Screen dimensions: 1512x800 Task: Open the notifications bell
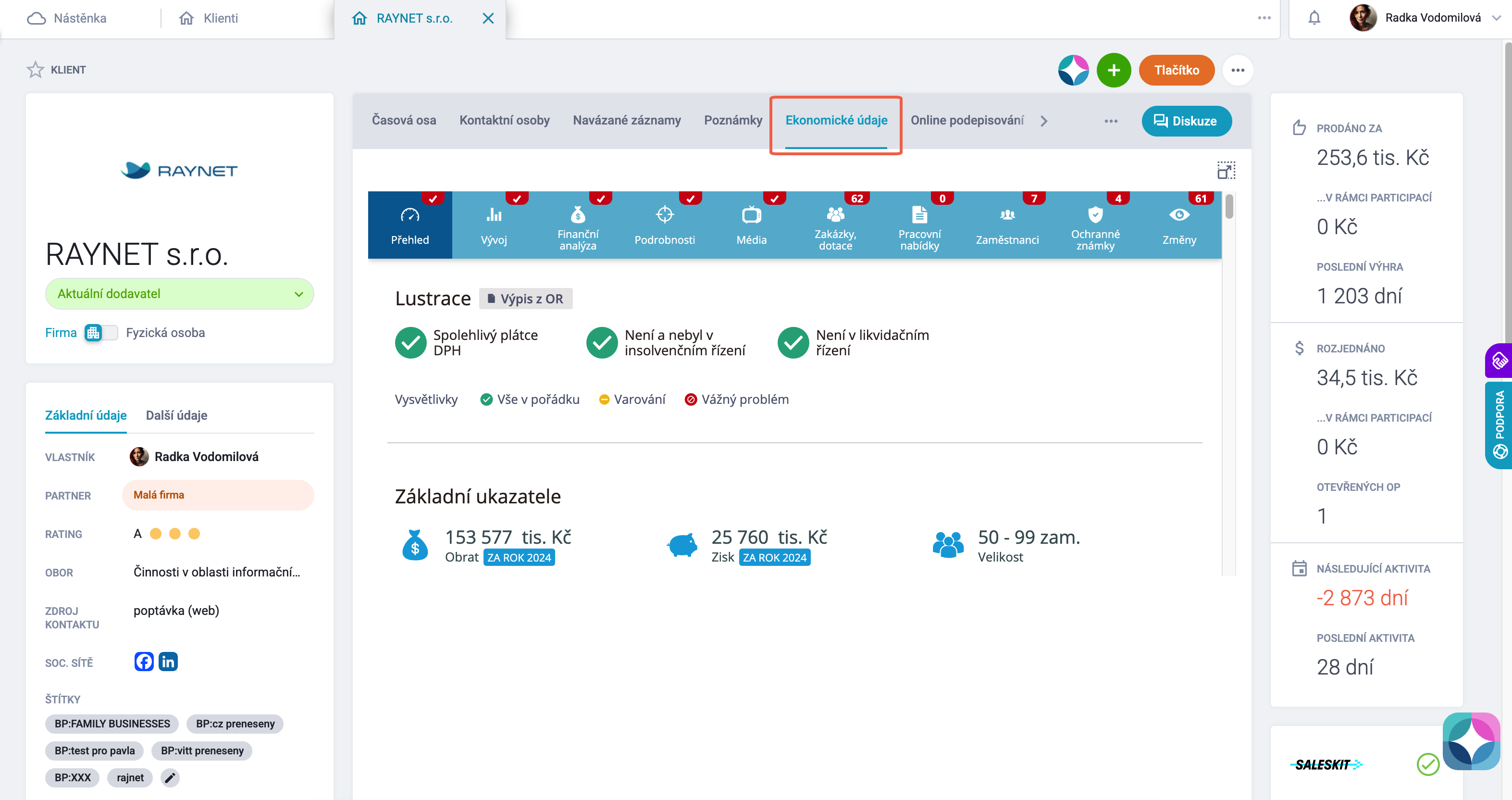coord(1314,18)
